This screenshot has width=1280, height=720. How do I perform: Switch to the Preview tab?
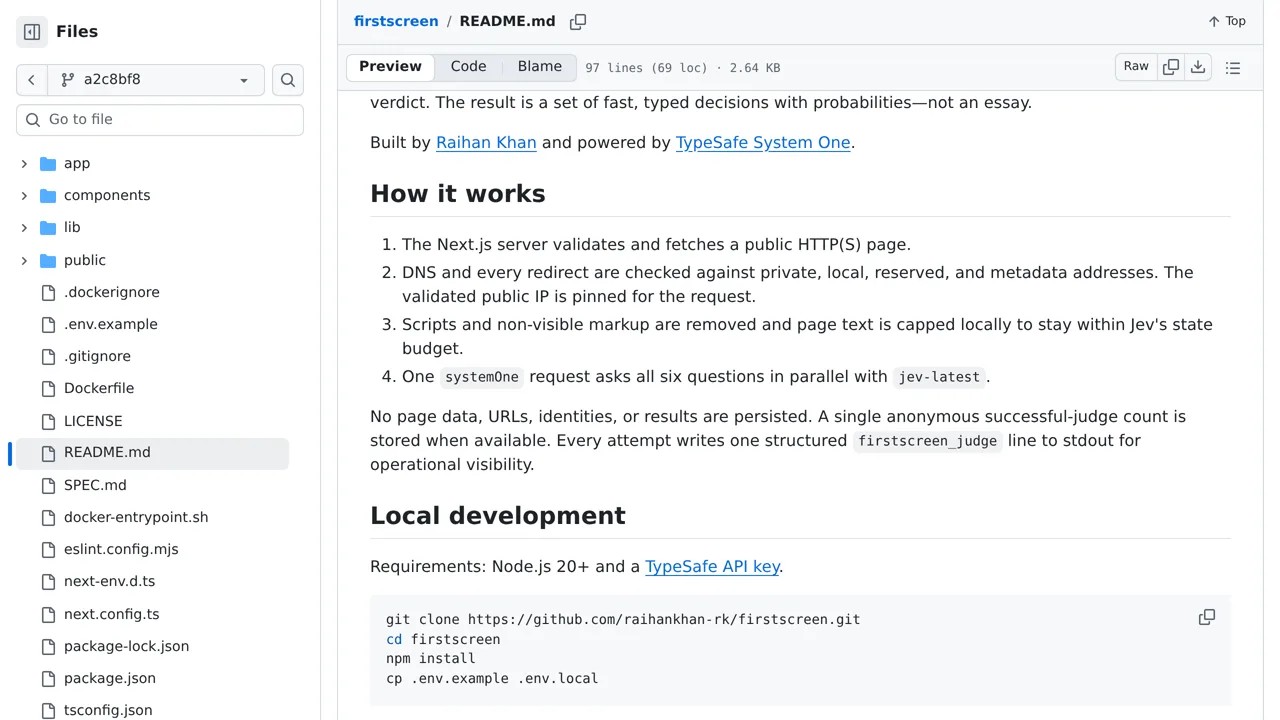click(390, 67)
